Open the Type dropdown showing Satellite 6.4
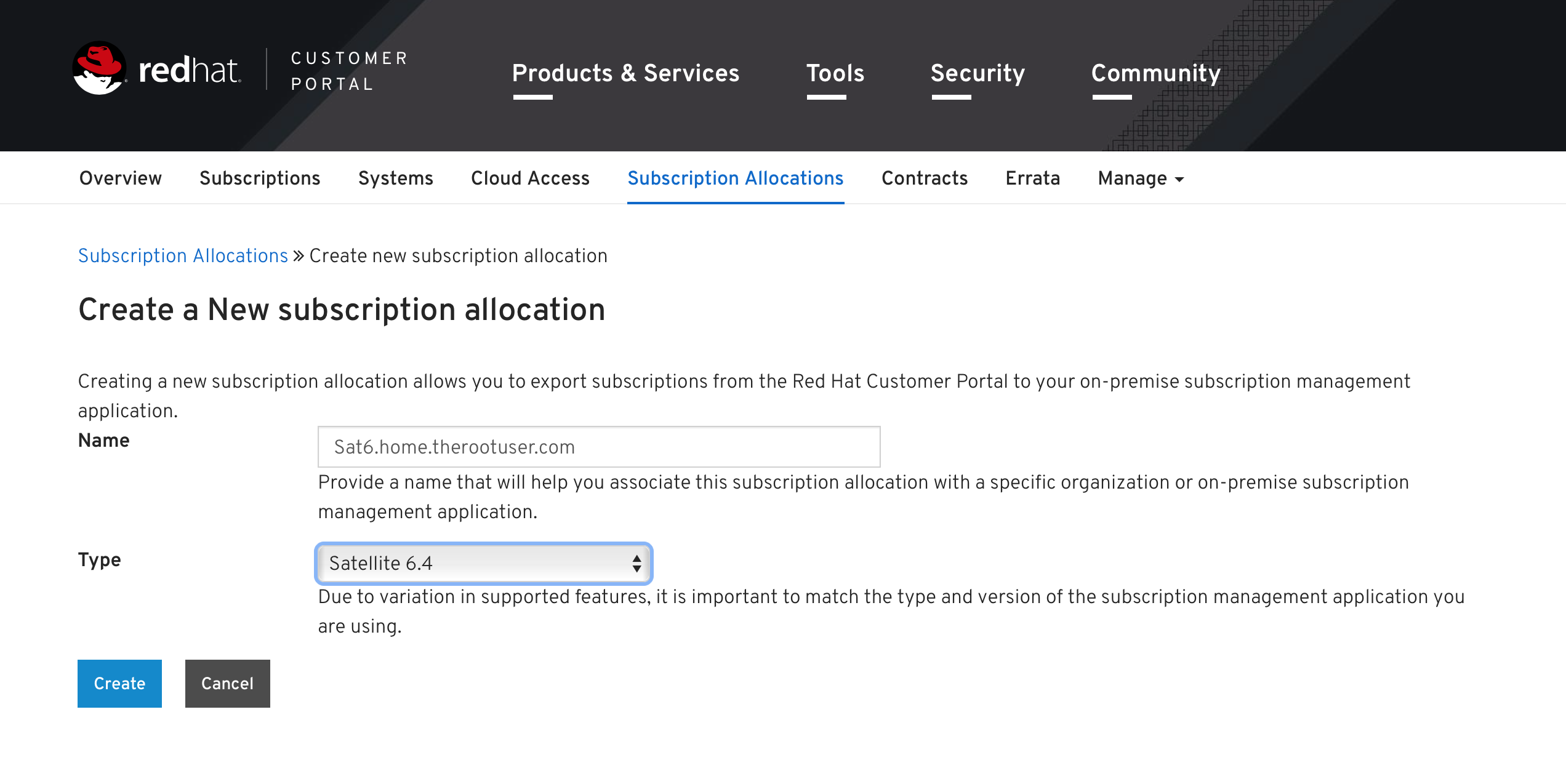Screen dimensions: 1566x784 click(483, 563)
